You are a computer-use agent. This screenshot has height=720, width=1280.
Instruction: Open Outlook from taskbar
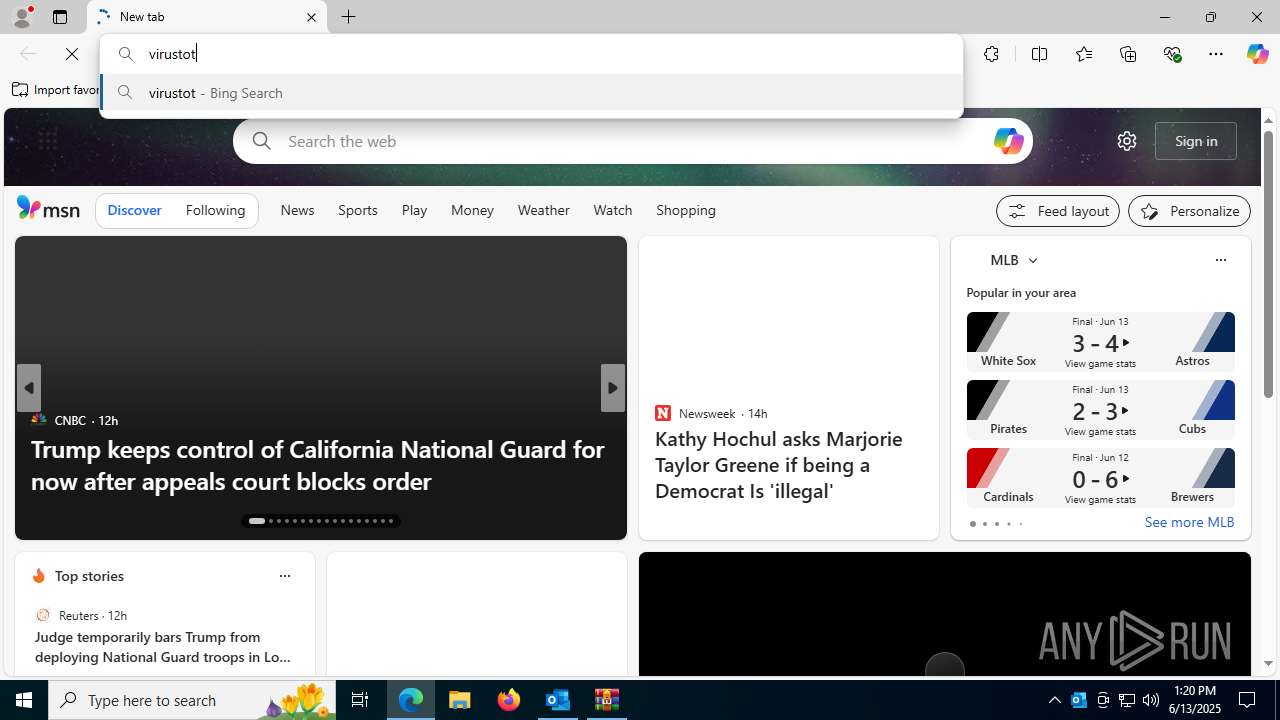point(558,700)
